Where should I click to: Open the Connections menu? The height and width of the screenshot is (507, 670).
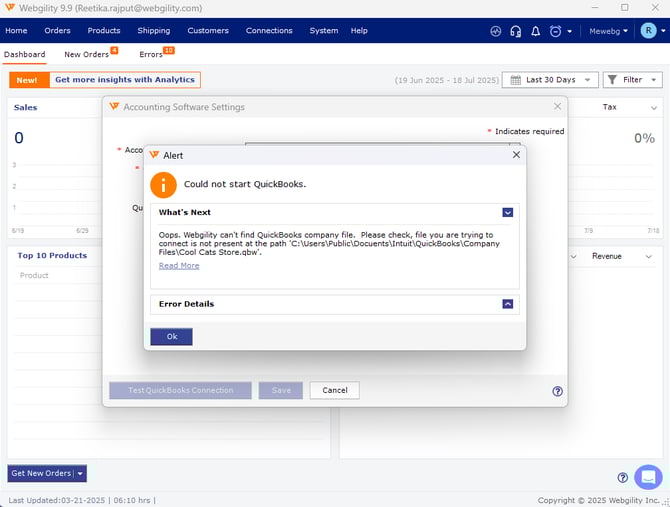point(269,31)
